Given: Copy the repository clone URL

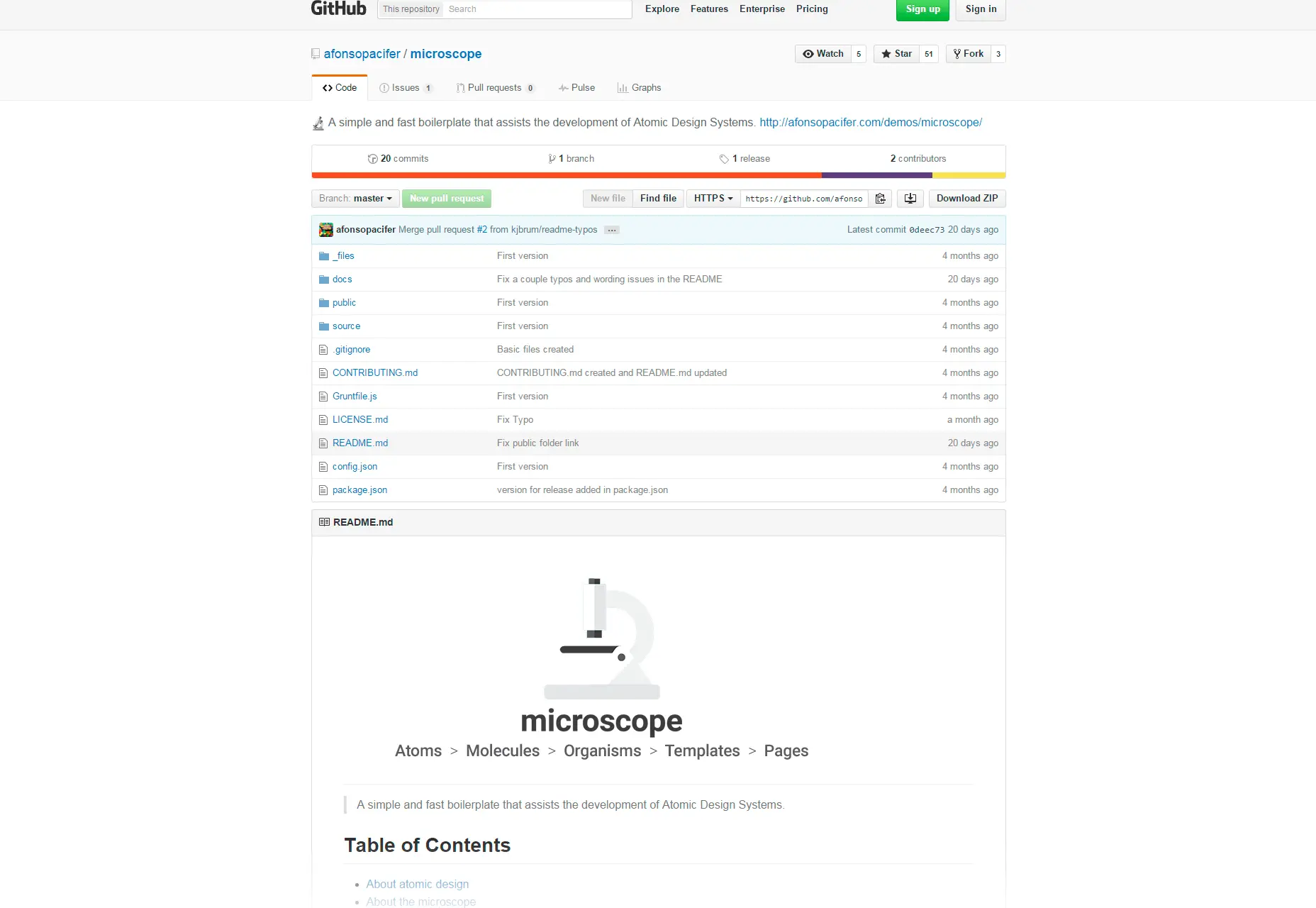Looking at the screenshot, I should (880, 199).
